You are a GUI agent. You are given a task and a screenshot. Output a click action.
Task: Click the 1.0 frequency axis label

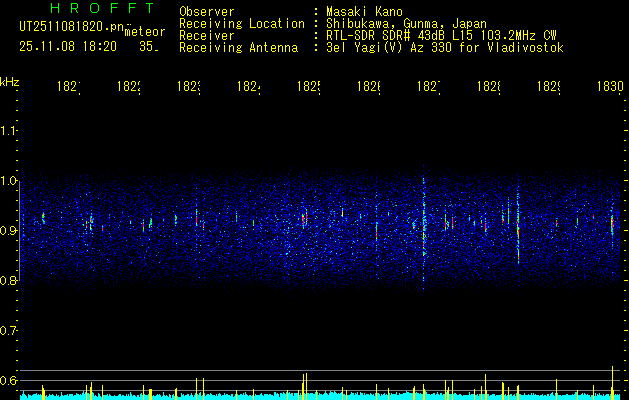pyautogui.click(x=8, y=181)
